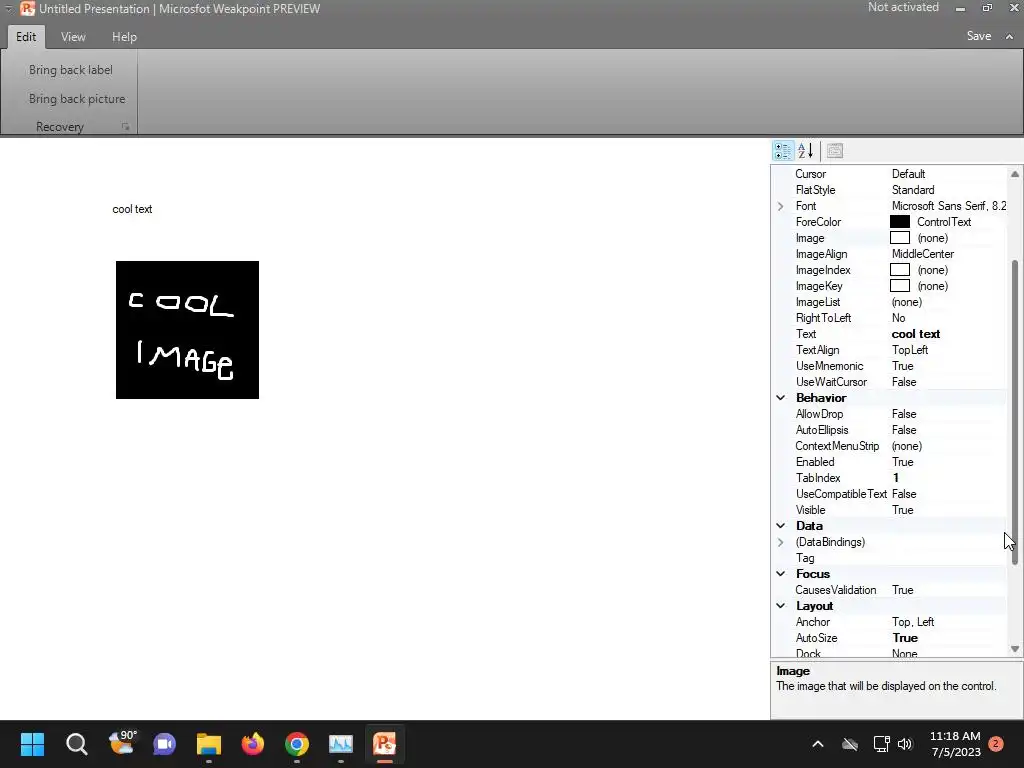Click the Weakpoint app icon in title bar
1024x768 pixels.
pyautogui.click(x=27, y=8)
